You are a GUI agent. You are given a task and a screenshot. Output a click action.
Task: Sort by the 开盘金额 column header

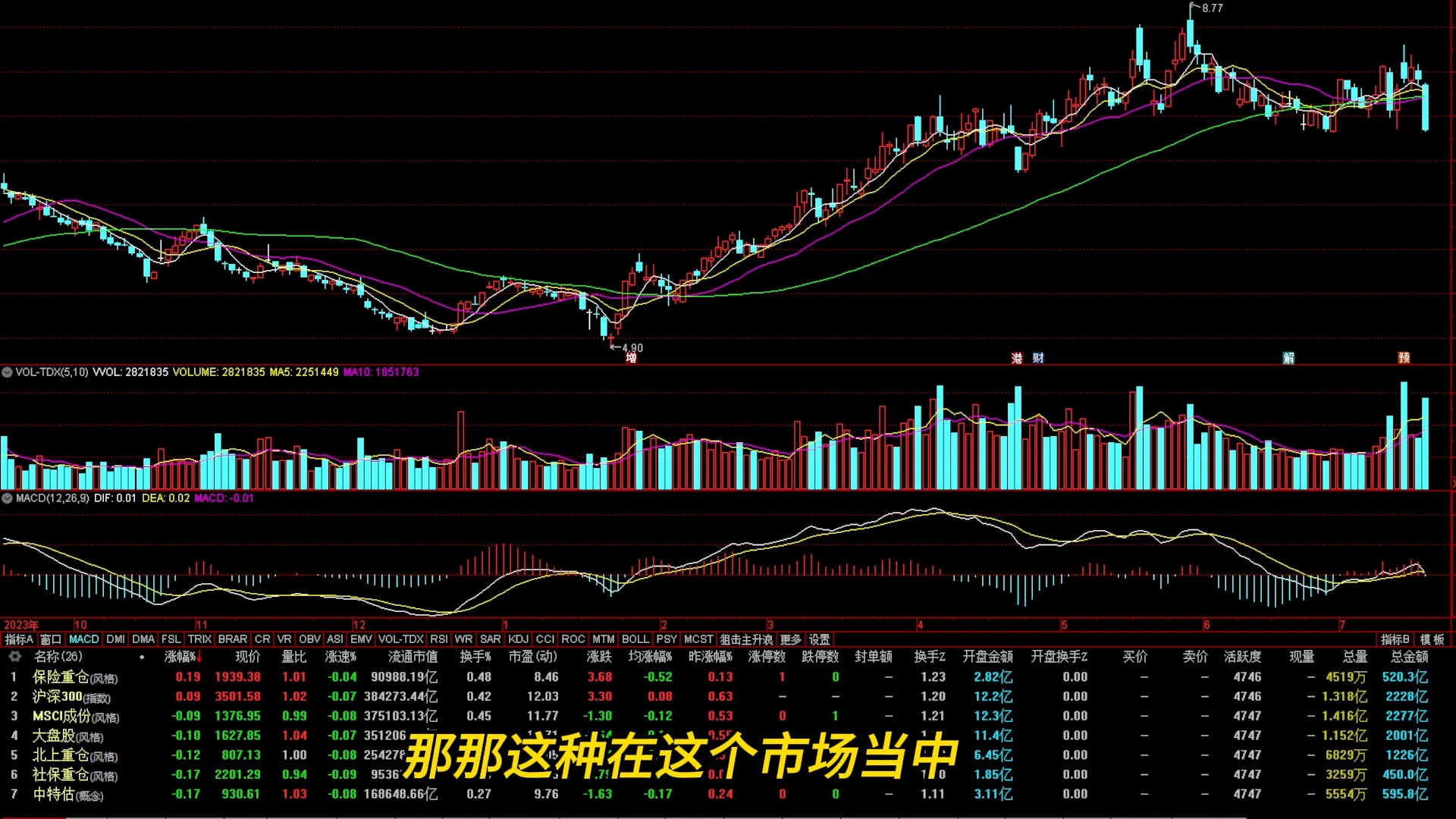click(987, 657)
